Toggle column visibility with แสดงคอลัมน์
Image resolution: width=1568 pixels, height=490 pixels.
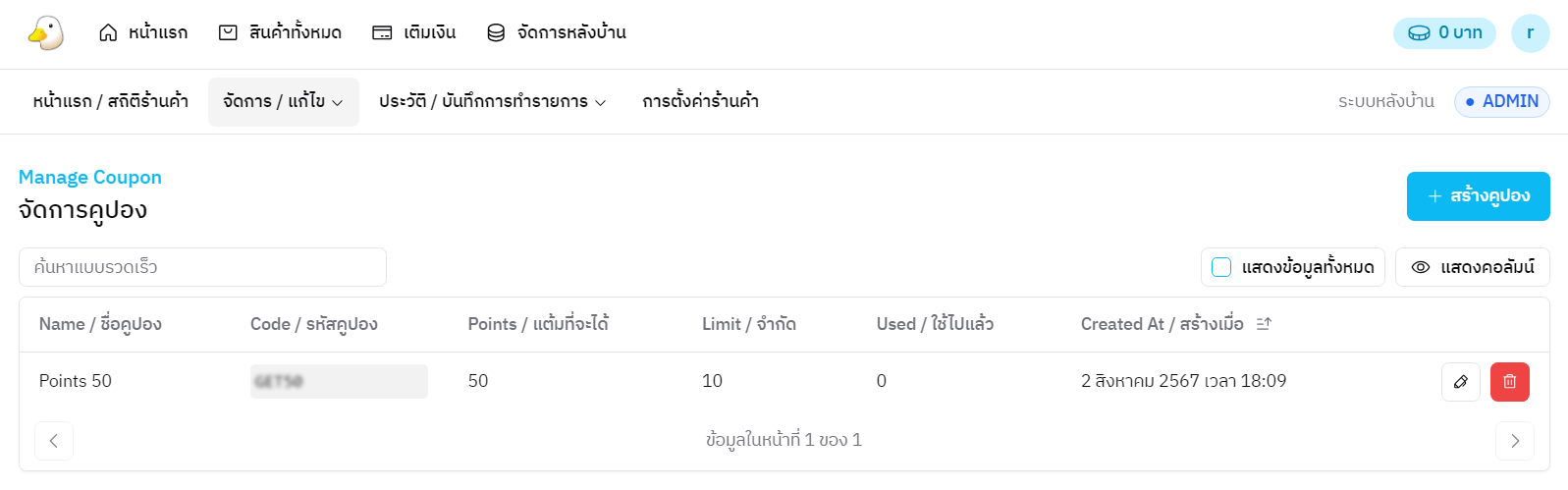click(x=1472, y=267)
